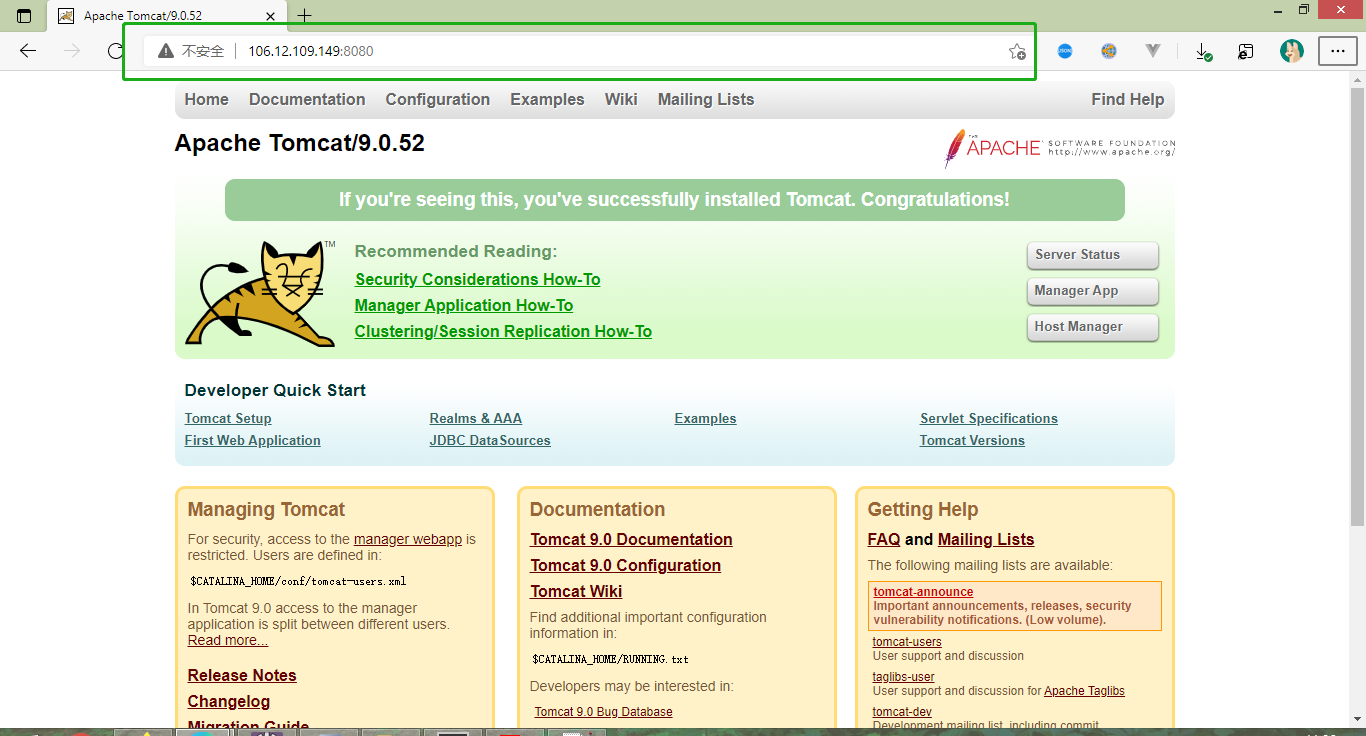Image resolution: width=1366 pixels, height=736 pixels.
Task: Go back to the previous page
Action: [x=28, y=51]
